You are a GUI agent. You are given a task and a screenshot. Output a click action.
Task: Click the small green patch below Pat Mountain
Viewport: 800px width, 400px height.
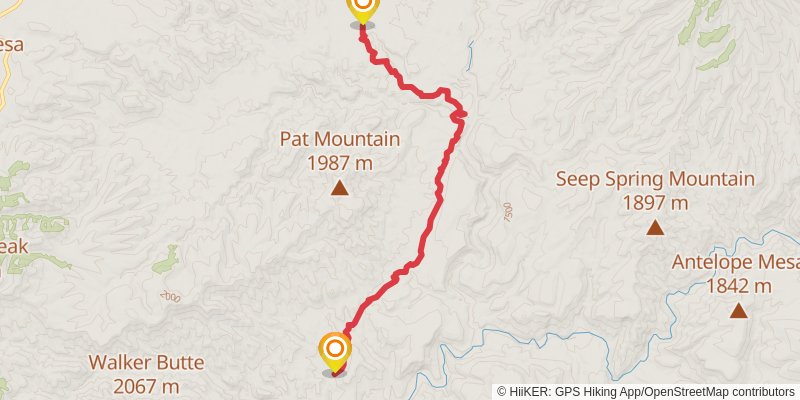(166, 260)
